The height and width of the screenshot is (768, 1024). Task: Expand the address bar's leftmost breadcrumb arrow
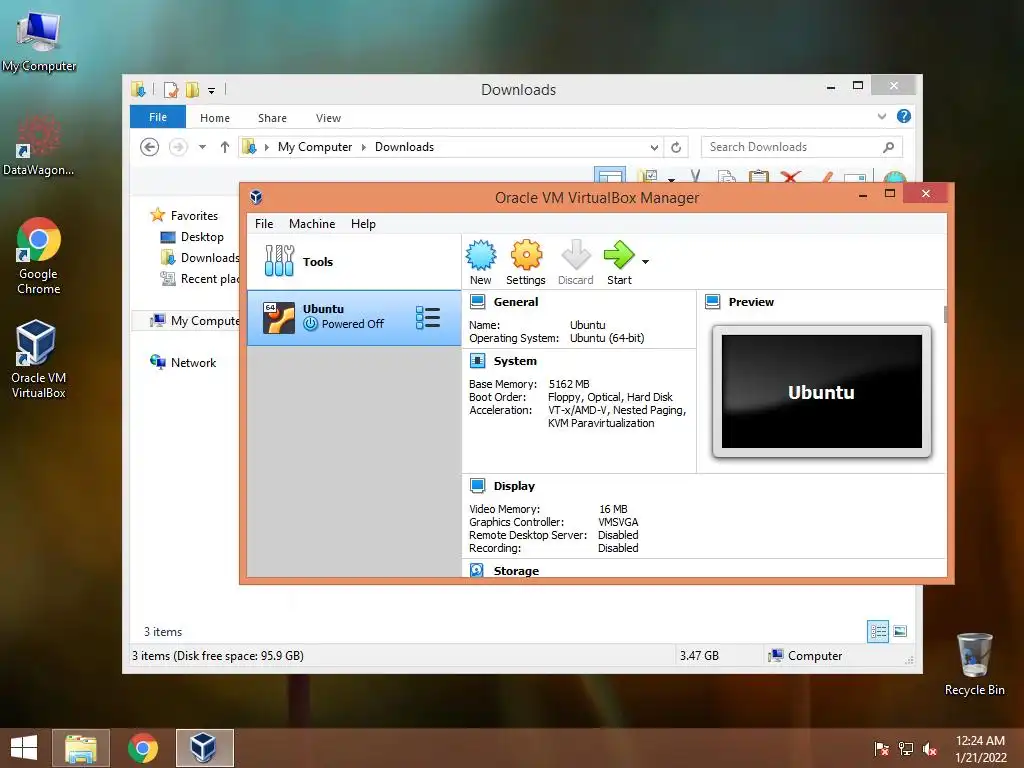[266, 147]
